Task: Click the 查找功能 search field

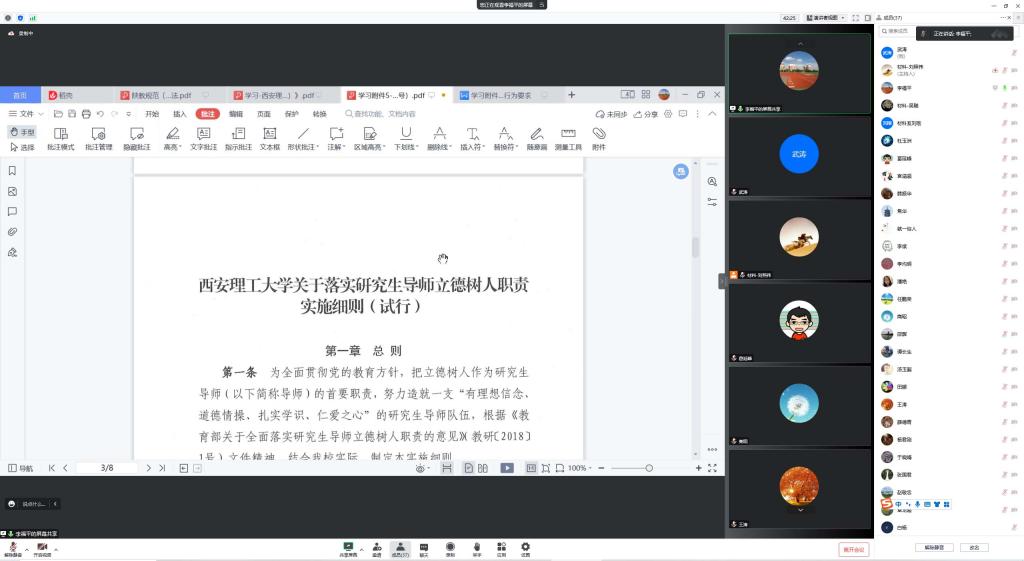Action: (x=381, y=114)
